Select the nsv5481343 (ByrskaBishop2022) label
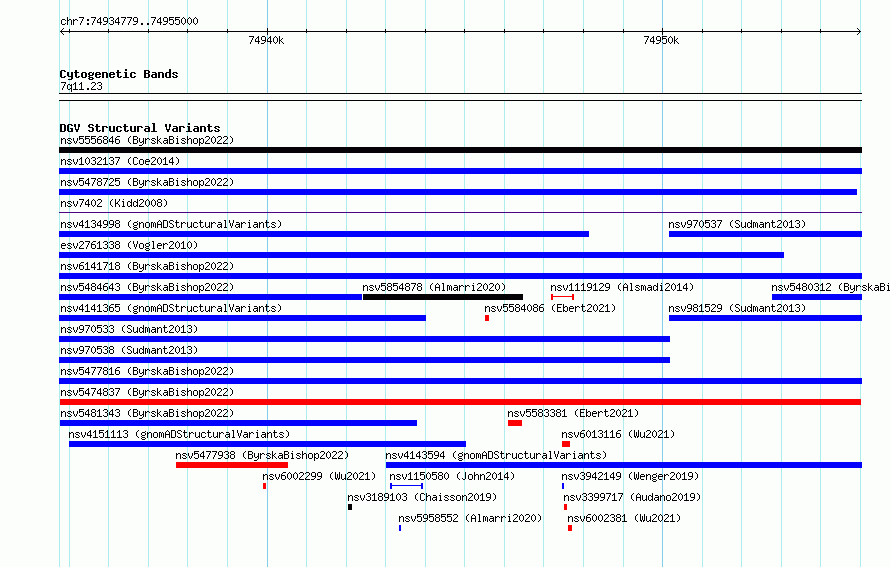Screen dimensions: 890x567 (147, 413)
